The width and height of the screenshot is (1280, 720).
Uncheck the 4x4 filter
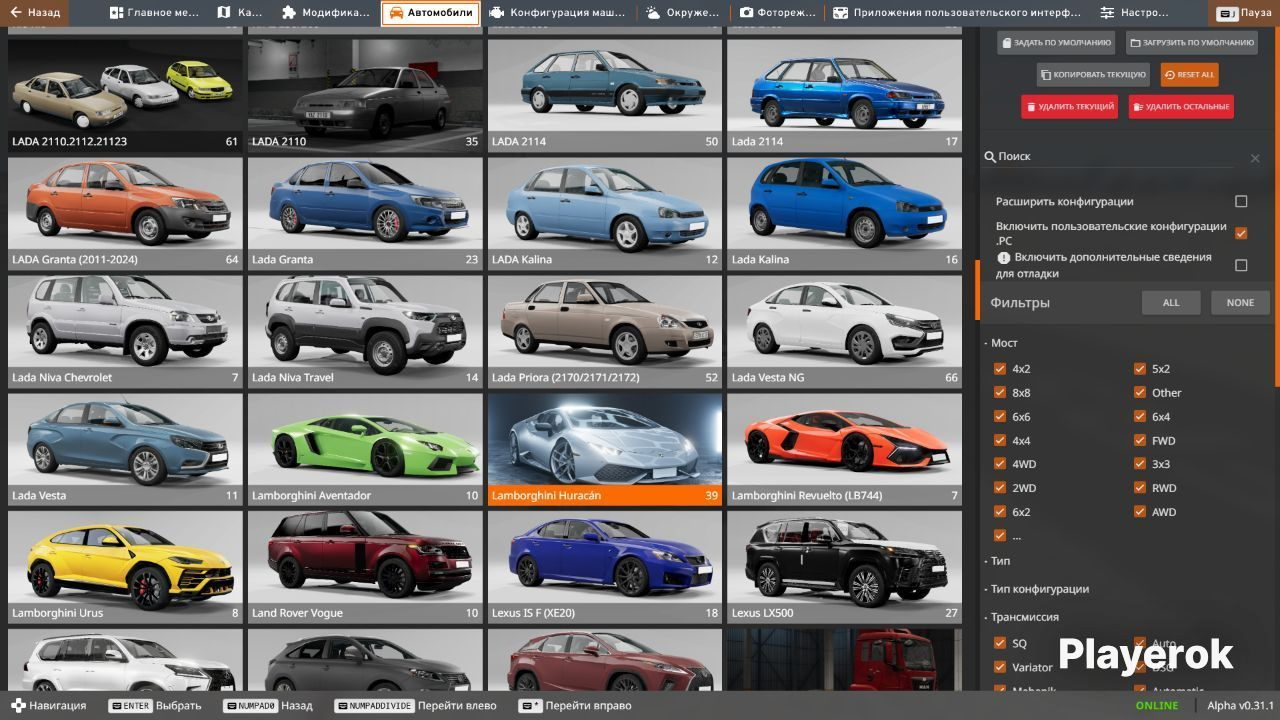click(1000, 441)
